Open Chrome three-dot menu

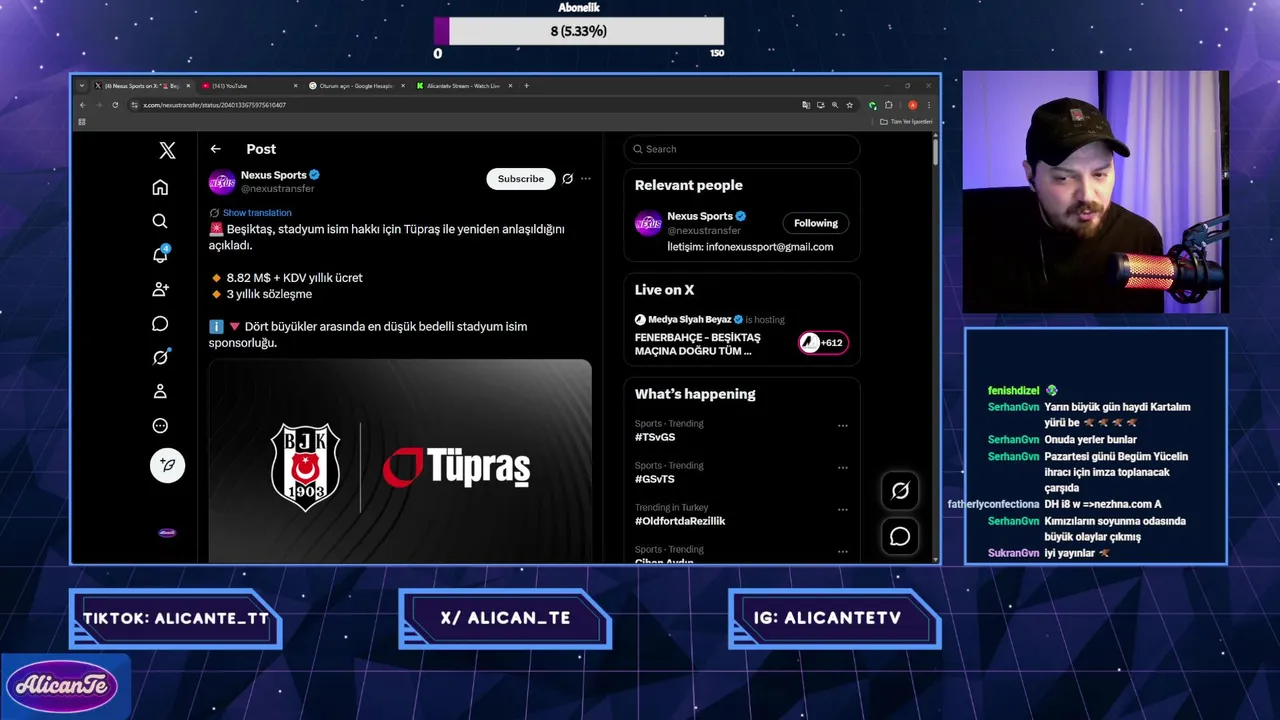pyautogui.click(x=929, y=105)
